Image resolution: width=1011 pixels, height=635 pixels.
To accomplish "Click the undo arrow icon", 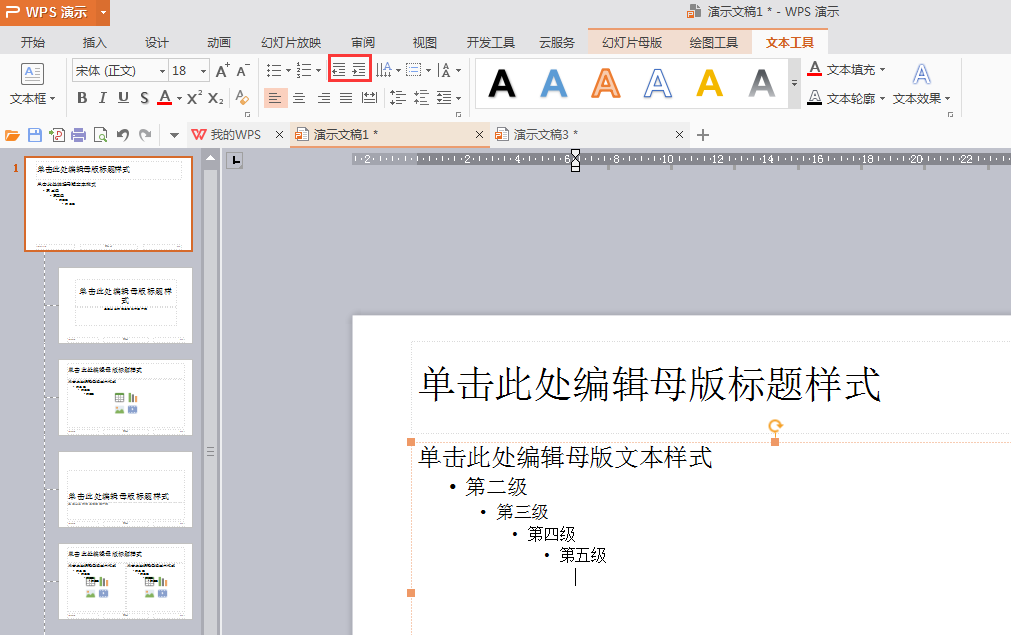I will (x=123, y=135).
